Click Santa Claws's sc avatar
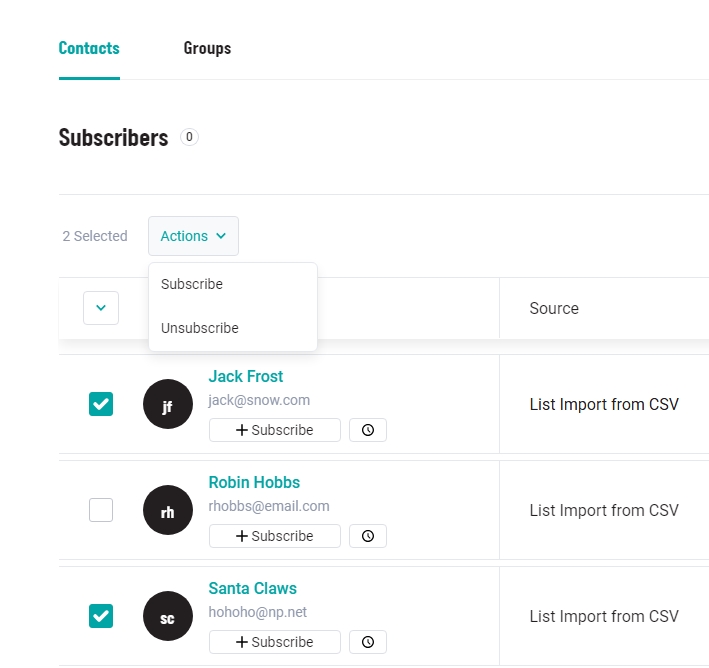 (168, 616)
